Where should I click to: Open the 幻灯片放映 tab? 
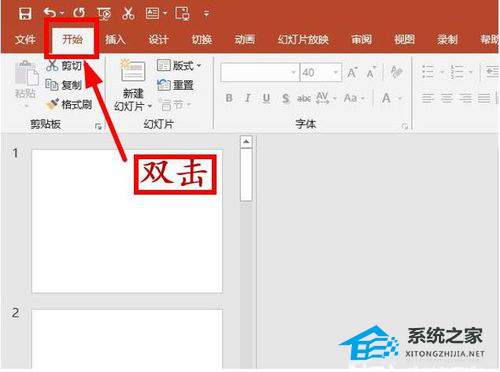pyautogui.click(x=303, y=40)
